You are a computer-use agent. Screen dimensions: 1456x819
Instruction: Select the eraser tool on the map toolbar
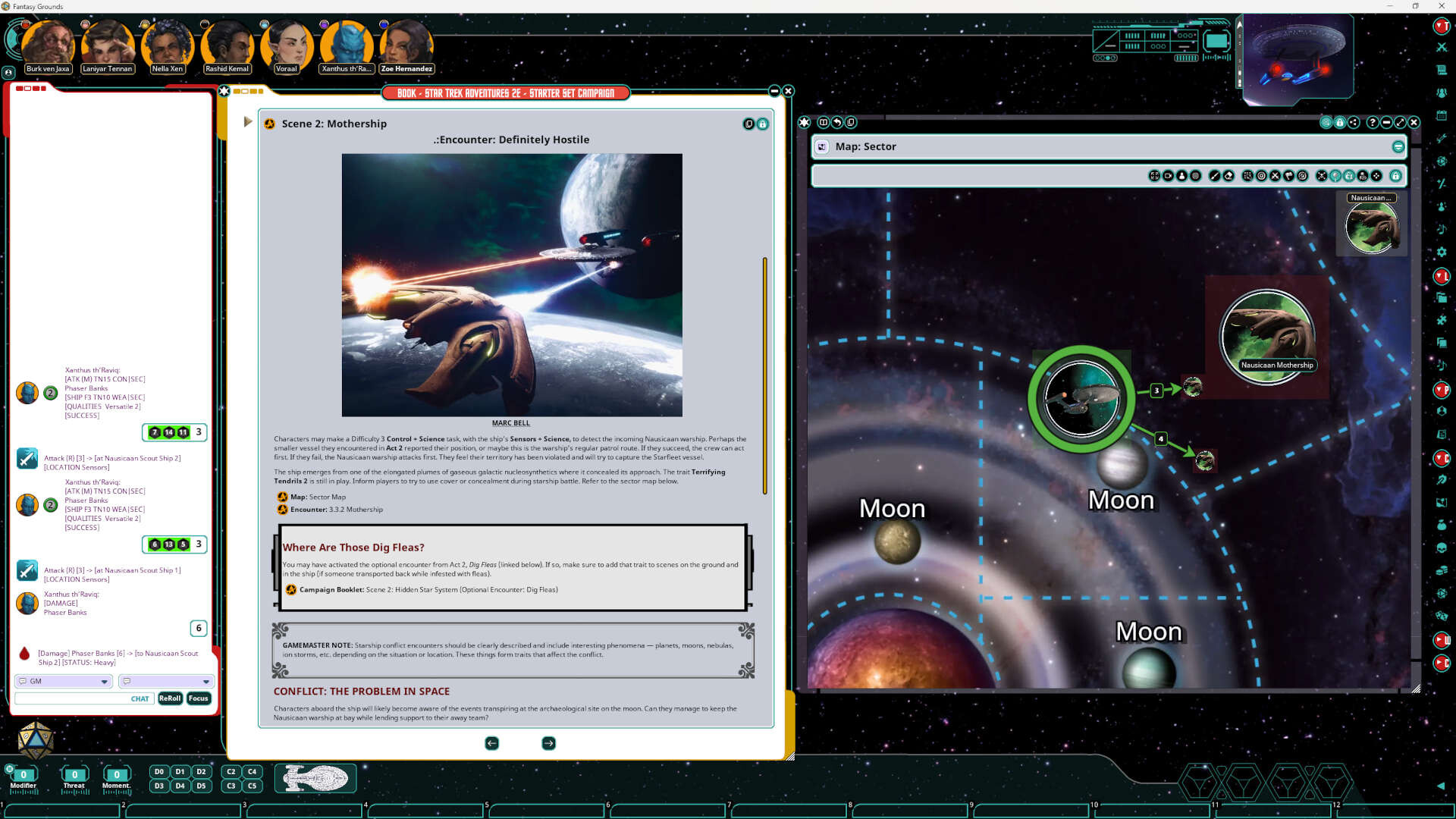point(1228,176)
